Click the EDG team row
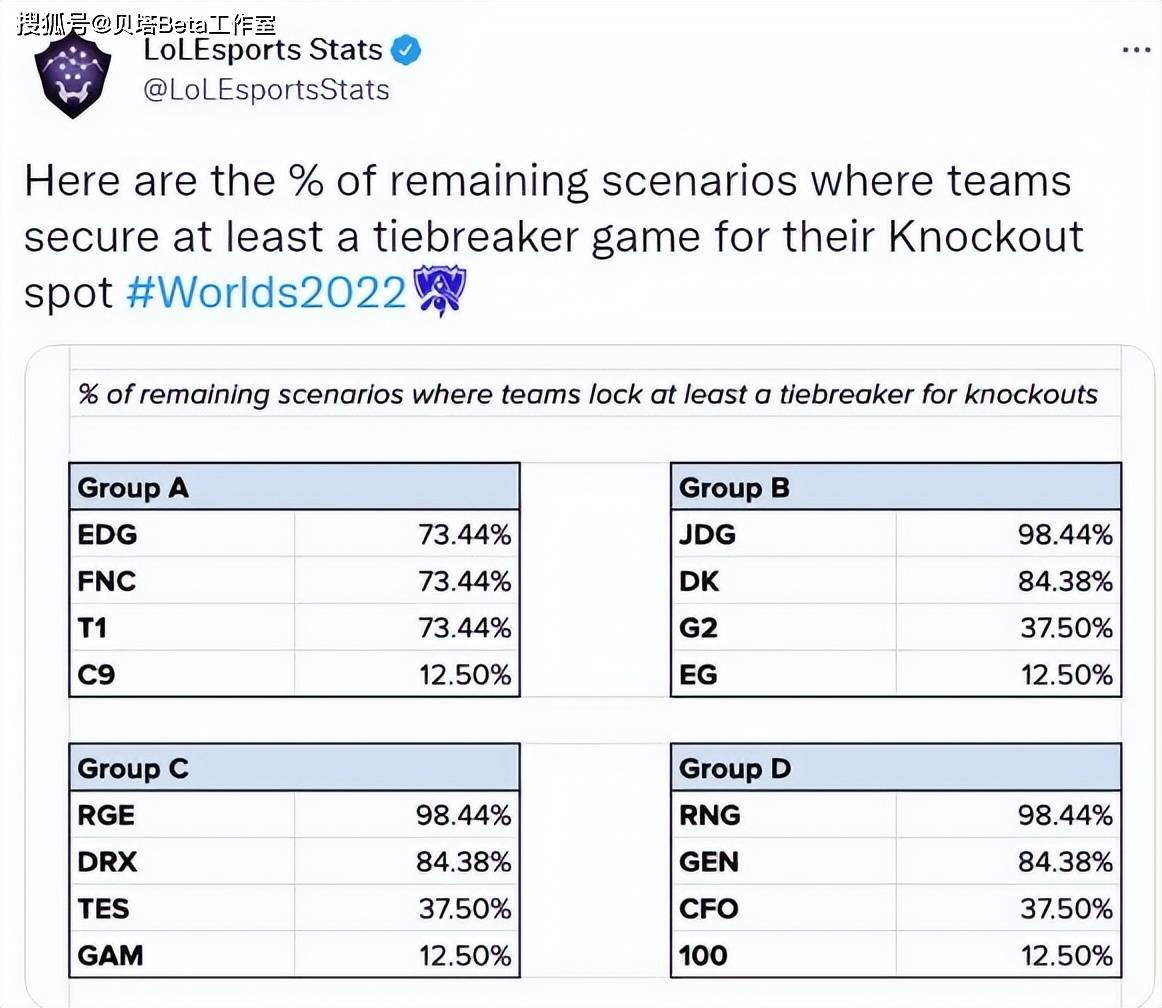1162x1008 pixels. 294,534
